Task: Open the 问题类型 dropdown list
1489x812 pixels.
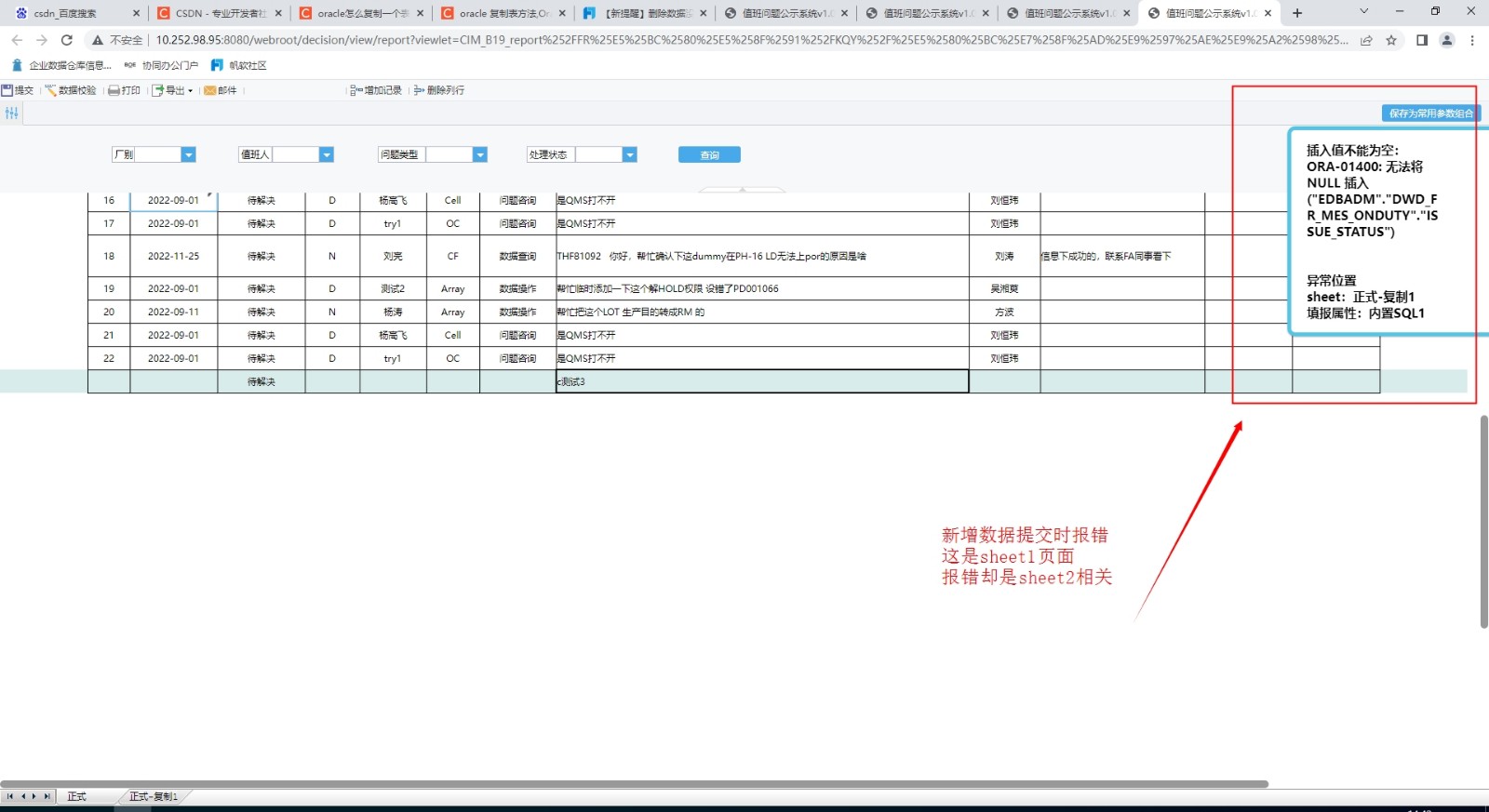Action: pyautogui.click(x=480, y=155)
